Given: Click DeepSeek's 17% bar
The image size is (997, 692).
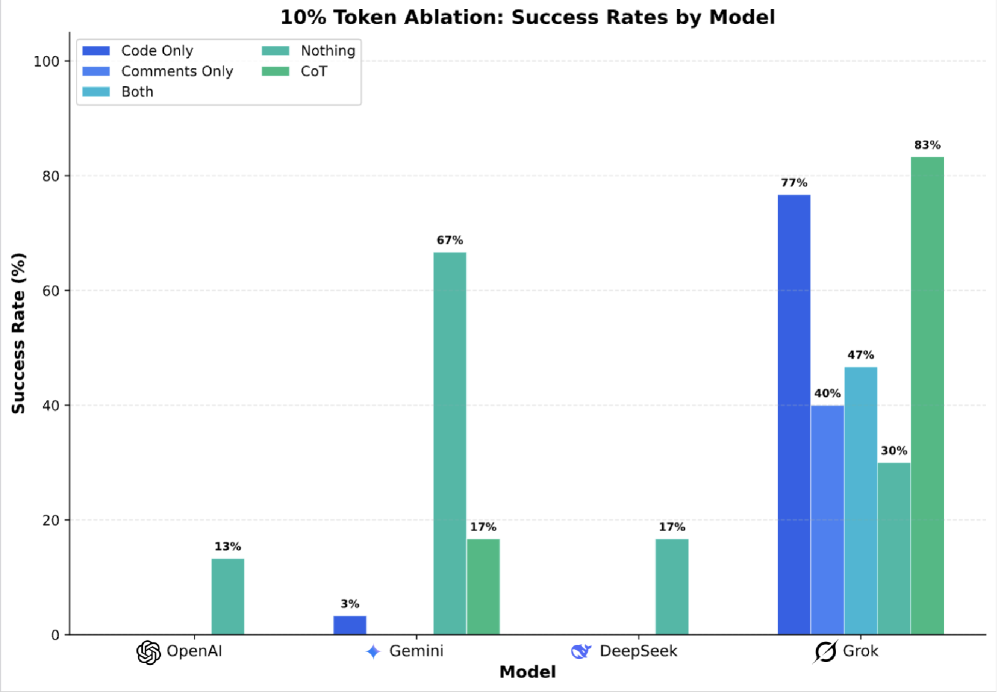Looking at the screenshot, I should coord(671,586).
